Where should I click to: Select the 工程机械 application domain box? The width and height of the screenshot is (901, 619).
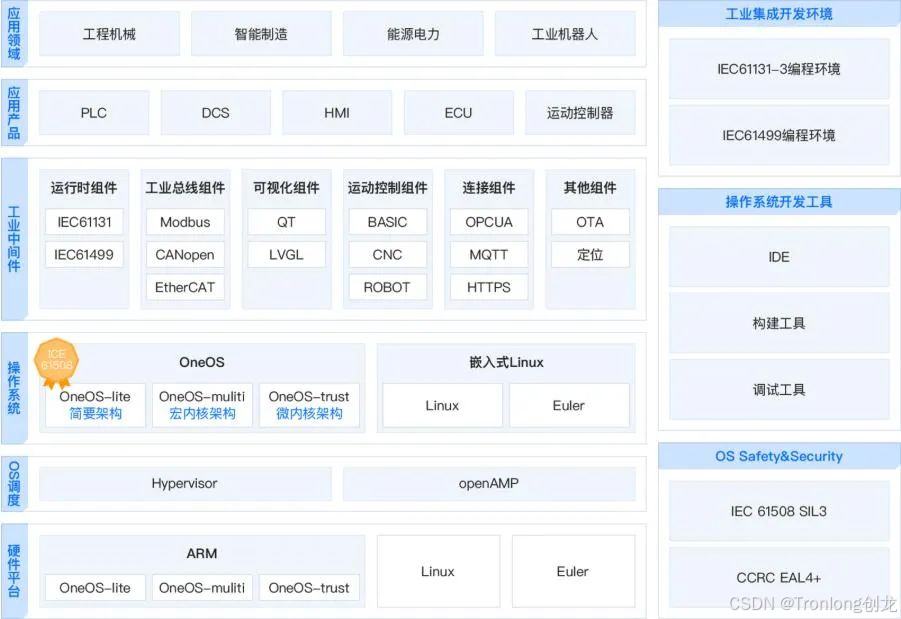(x=109, y=34)
